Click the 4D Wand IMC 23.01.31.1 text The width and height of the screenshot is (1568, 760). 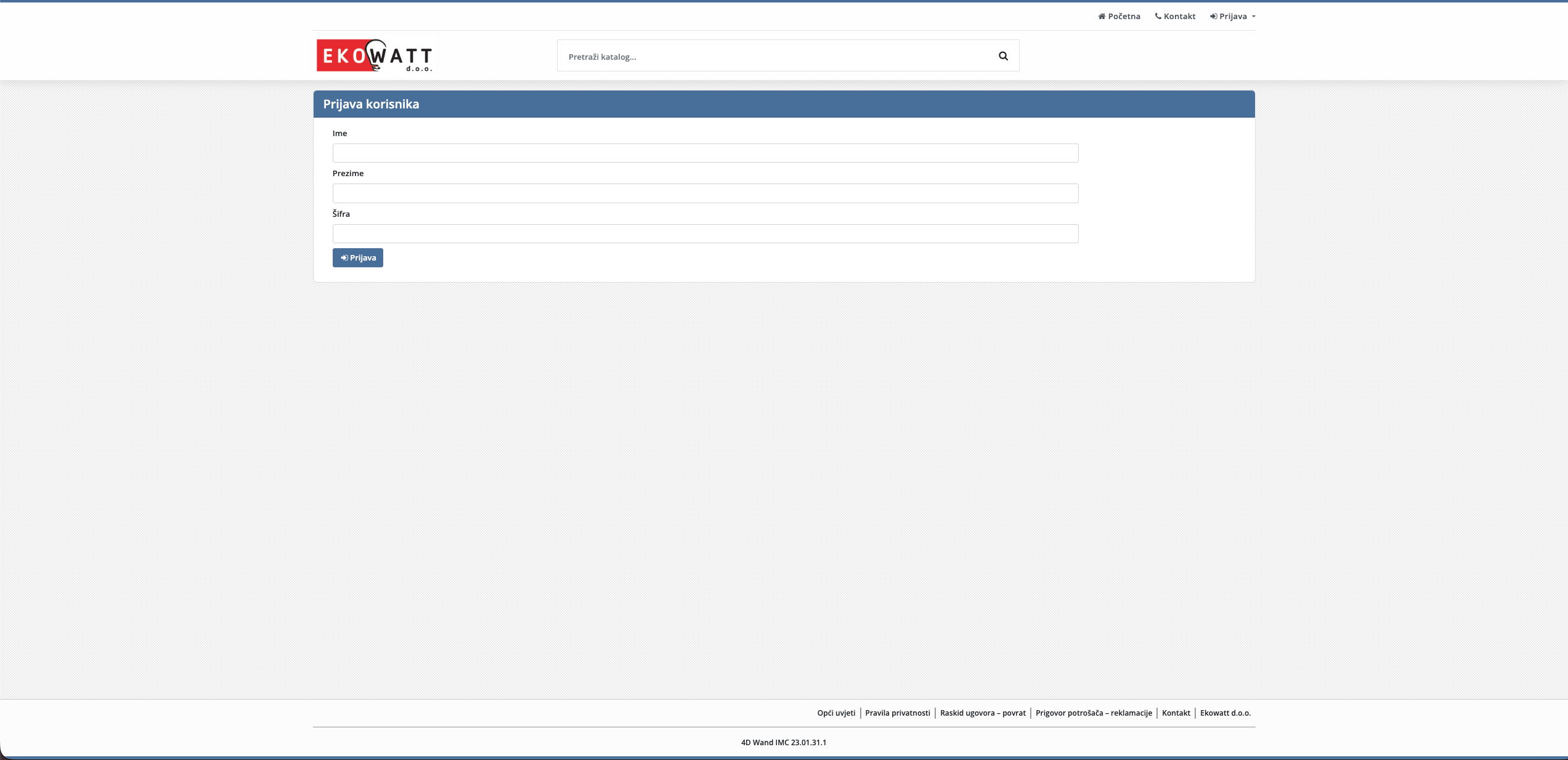click(x=784, y=742)
